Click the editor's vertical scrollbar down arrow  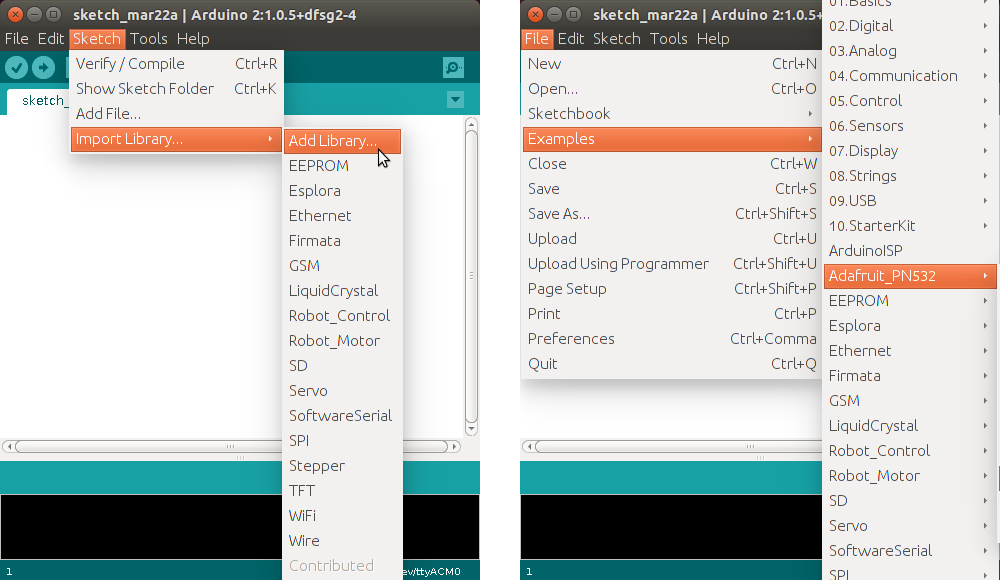(471, 428)
